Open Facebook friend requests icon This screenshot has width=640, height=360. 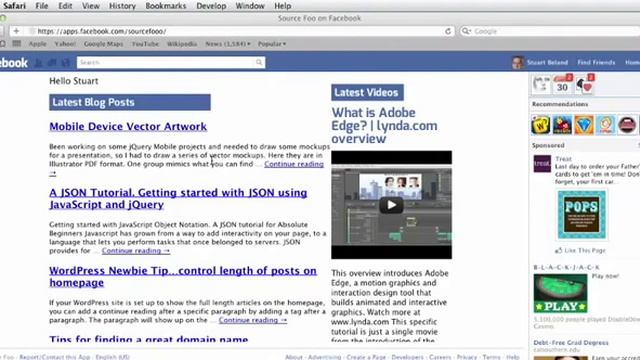click(39, 62)
